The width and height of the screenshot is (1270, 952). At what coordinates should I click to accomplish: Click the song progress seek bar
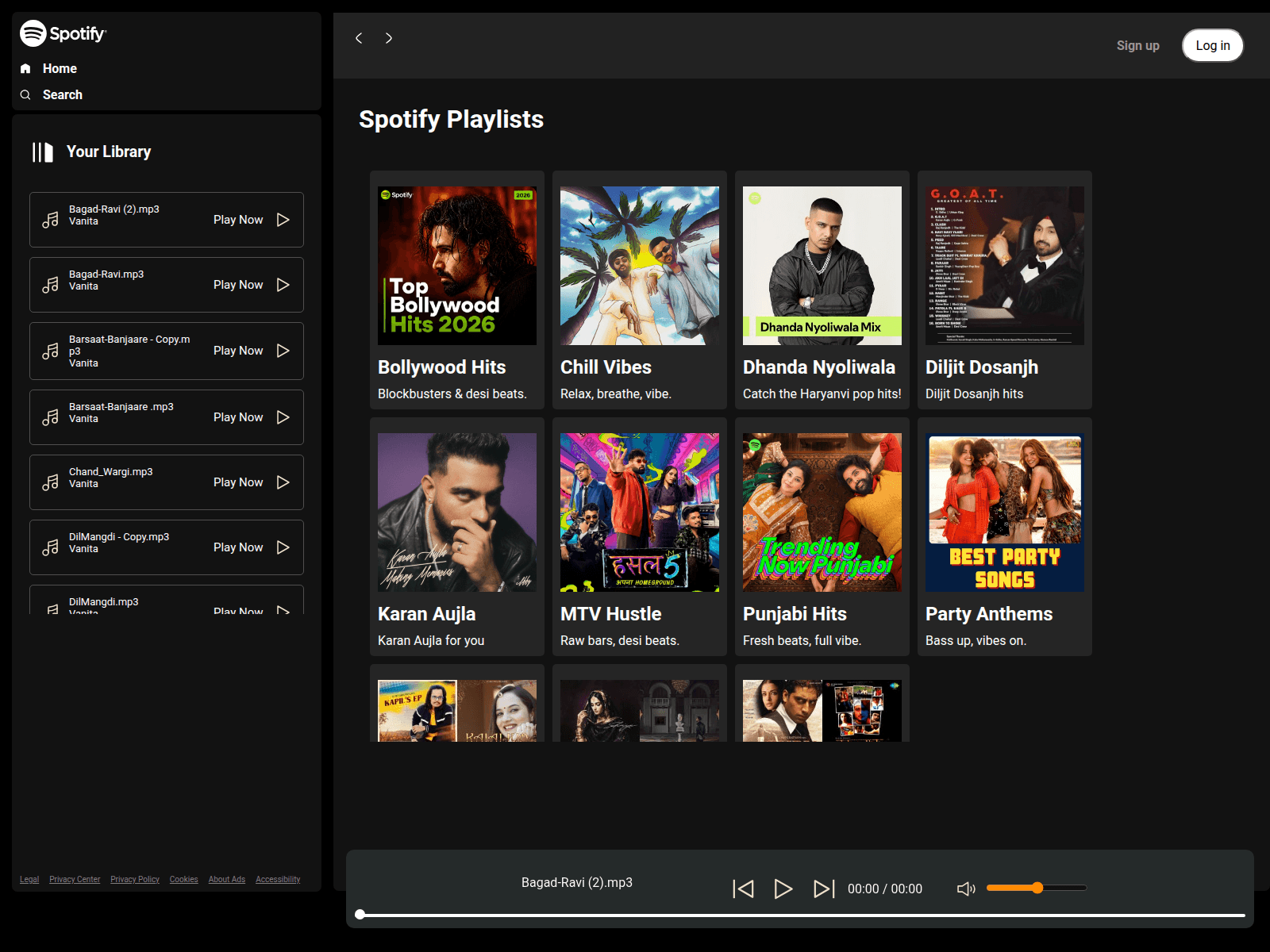pos(802,915)
